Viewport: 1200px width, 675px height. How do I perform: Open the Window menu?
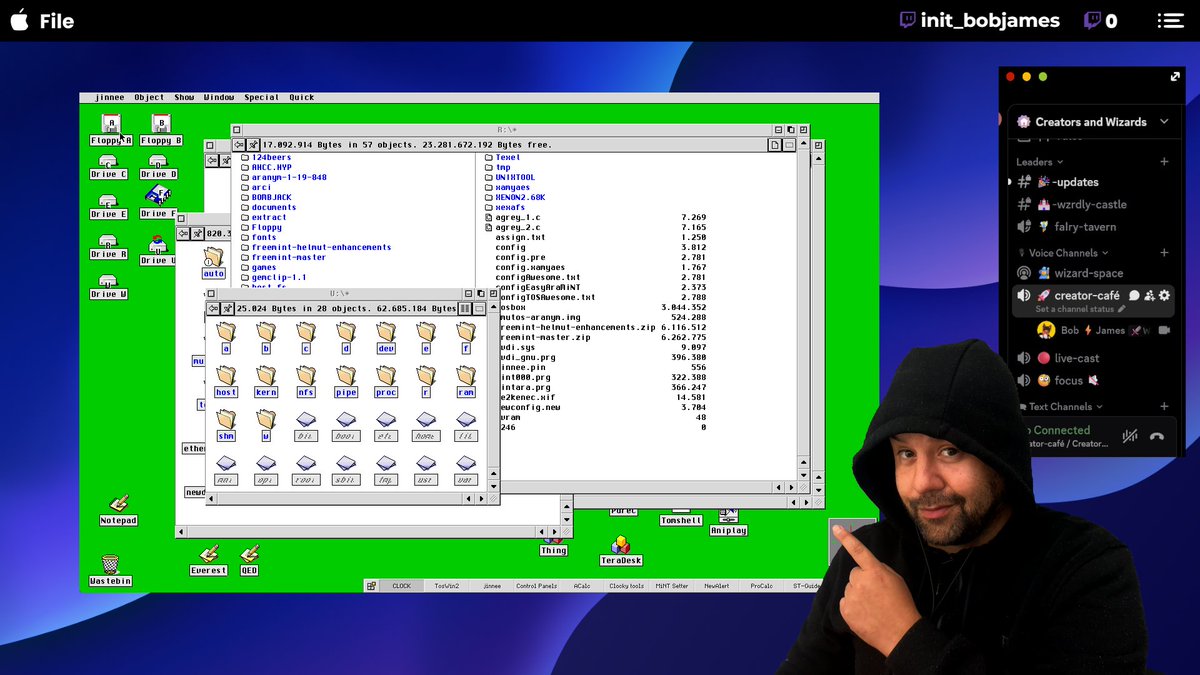[x=219, y=98]
